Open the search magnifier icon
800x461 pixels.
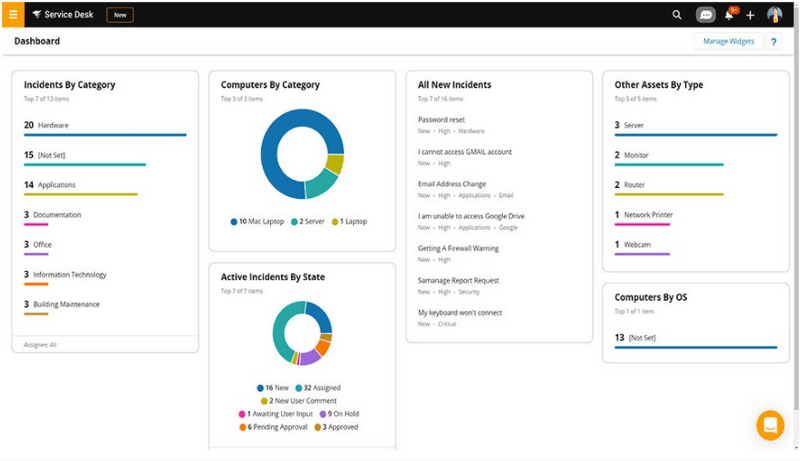click(x=677, y=15)
